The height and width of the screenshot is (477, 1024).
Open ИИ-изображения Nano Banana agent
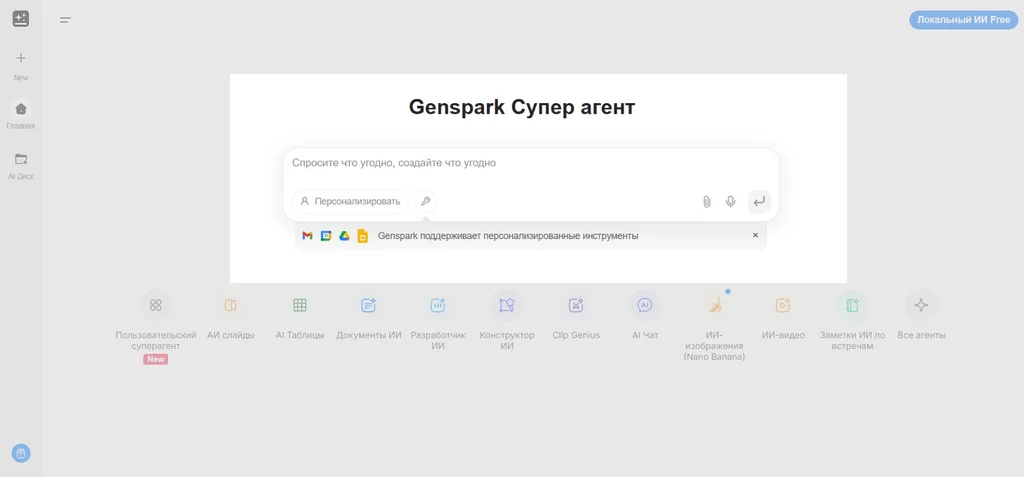pos(715,305)
